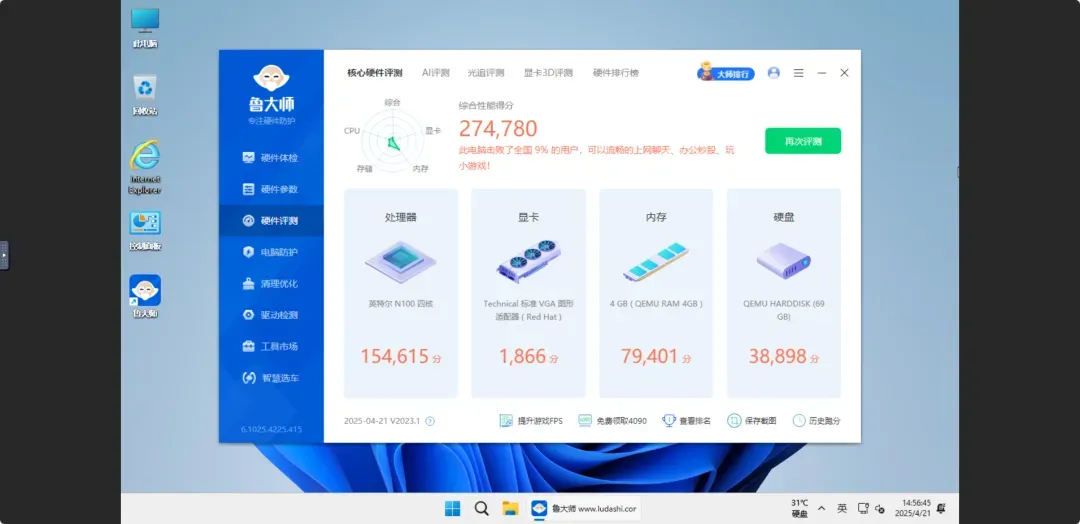Open the Windows Start menu
This screenshot has height=524, width=1080.
coord(453,509)
